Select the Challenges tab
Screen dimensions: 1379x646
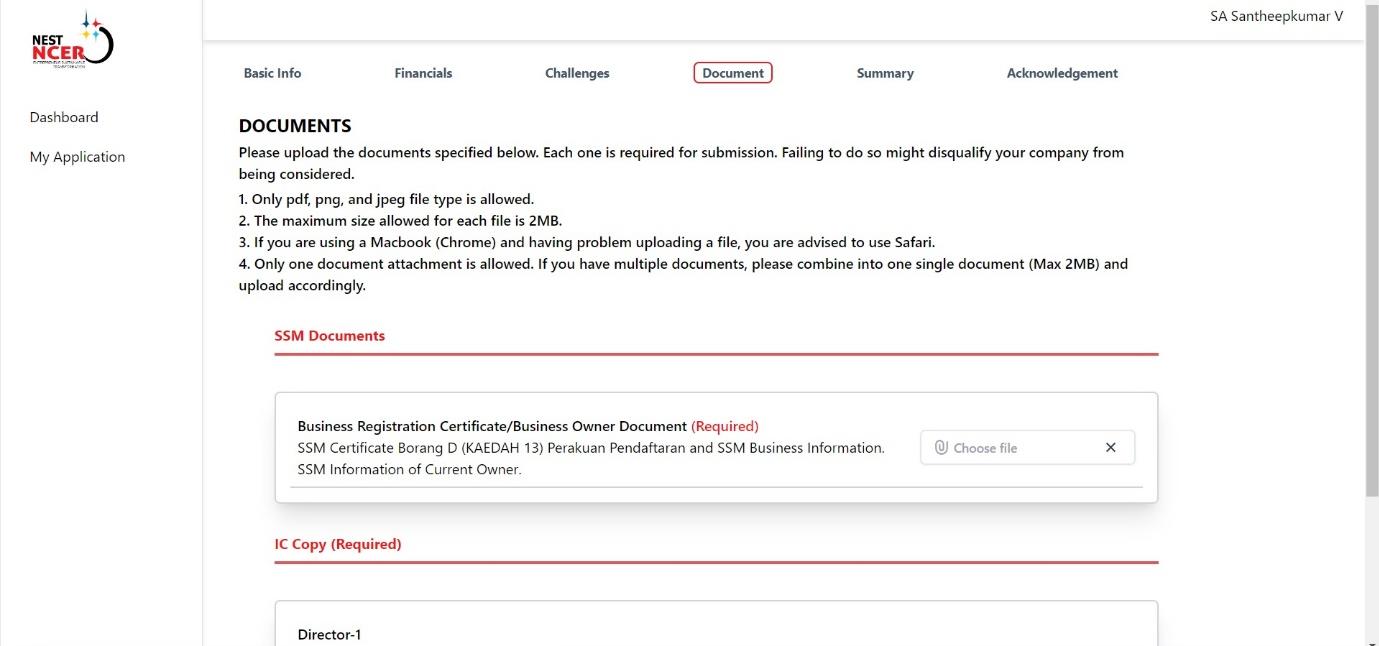pyautogui.click(x=577, y=73)
